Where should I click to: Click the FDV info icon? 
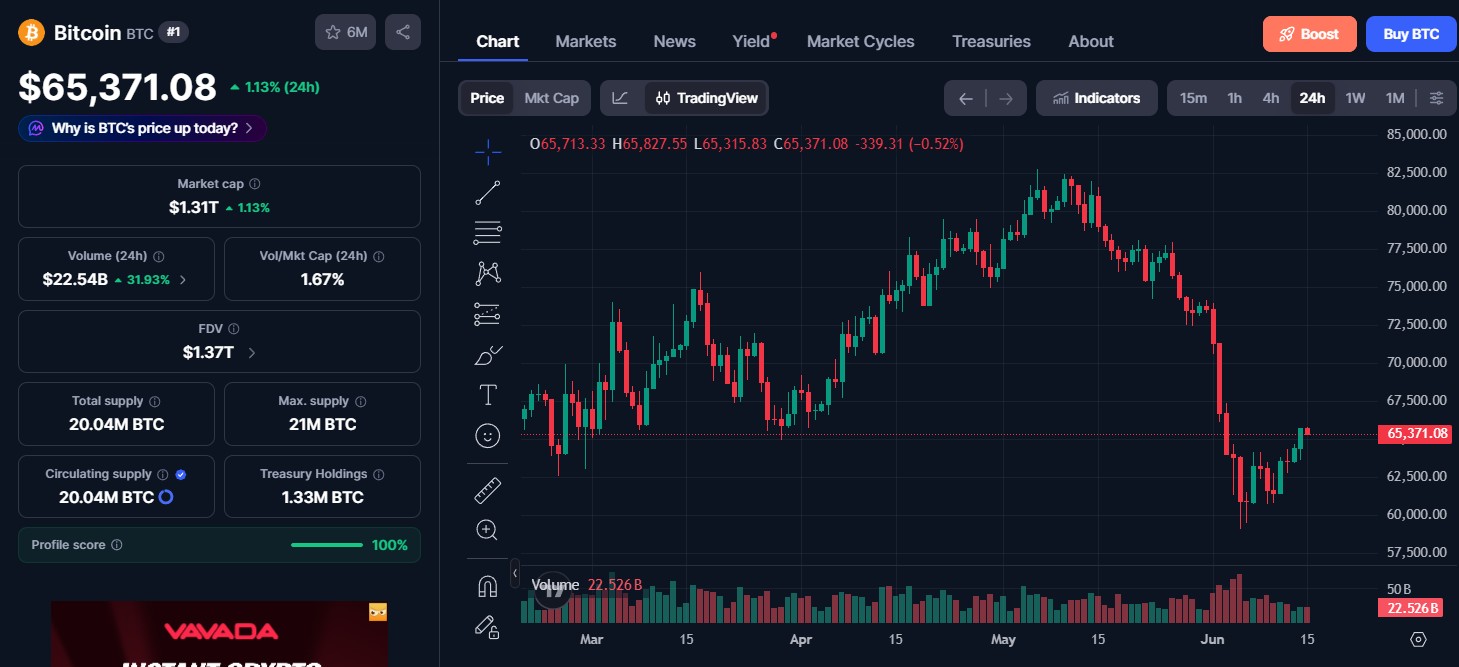coord(233,329)
